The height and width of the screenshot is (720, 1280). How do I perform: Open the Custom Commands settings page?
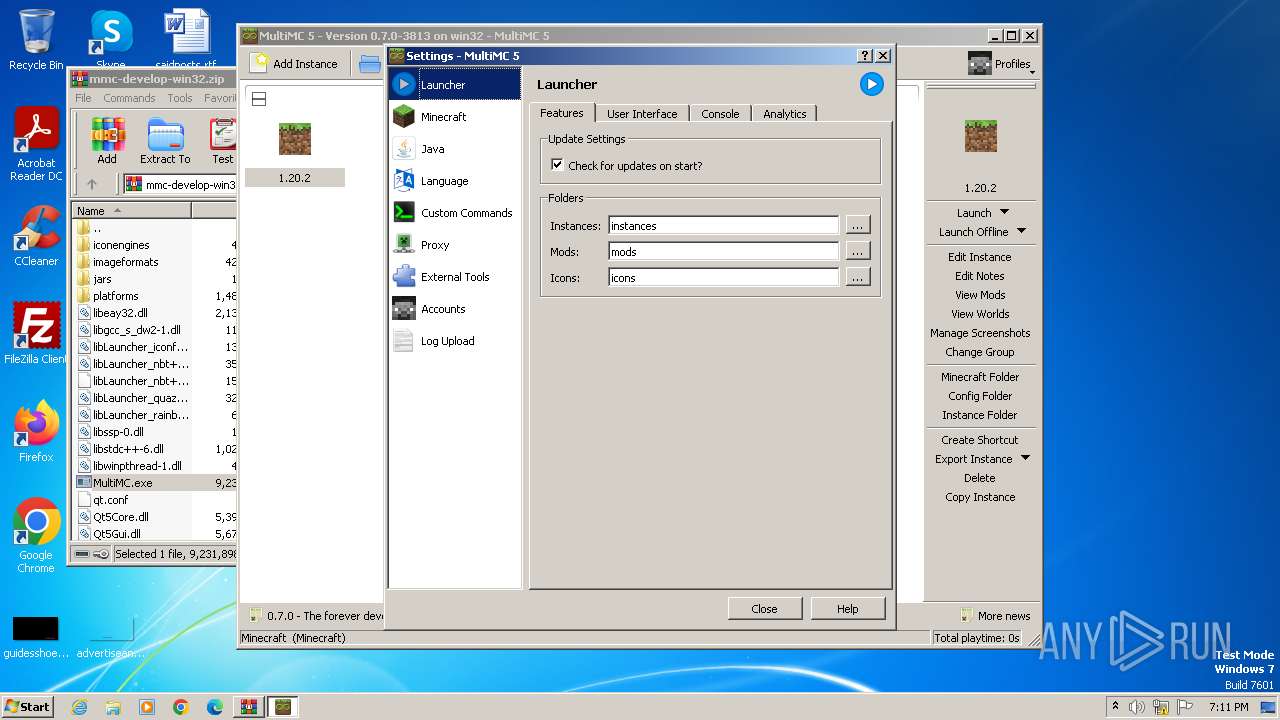455,213
